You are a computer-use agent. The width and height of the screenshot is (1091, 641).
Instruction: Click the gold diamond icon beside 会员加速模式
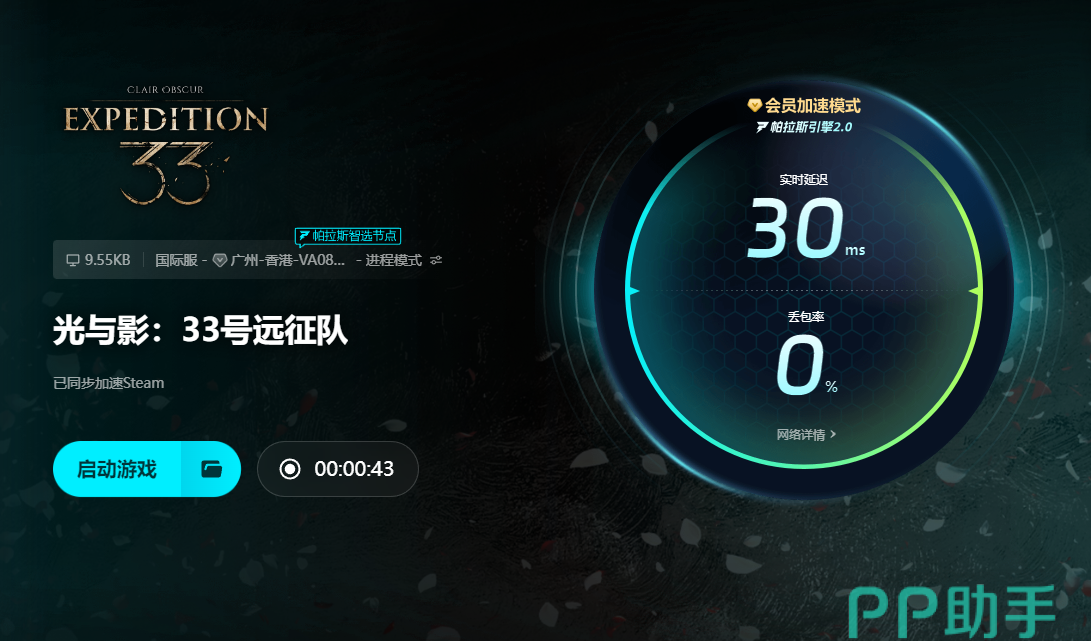[x=755, y=105]
